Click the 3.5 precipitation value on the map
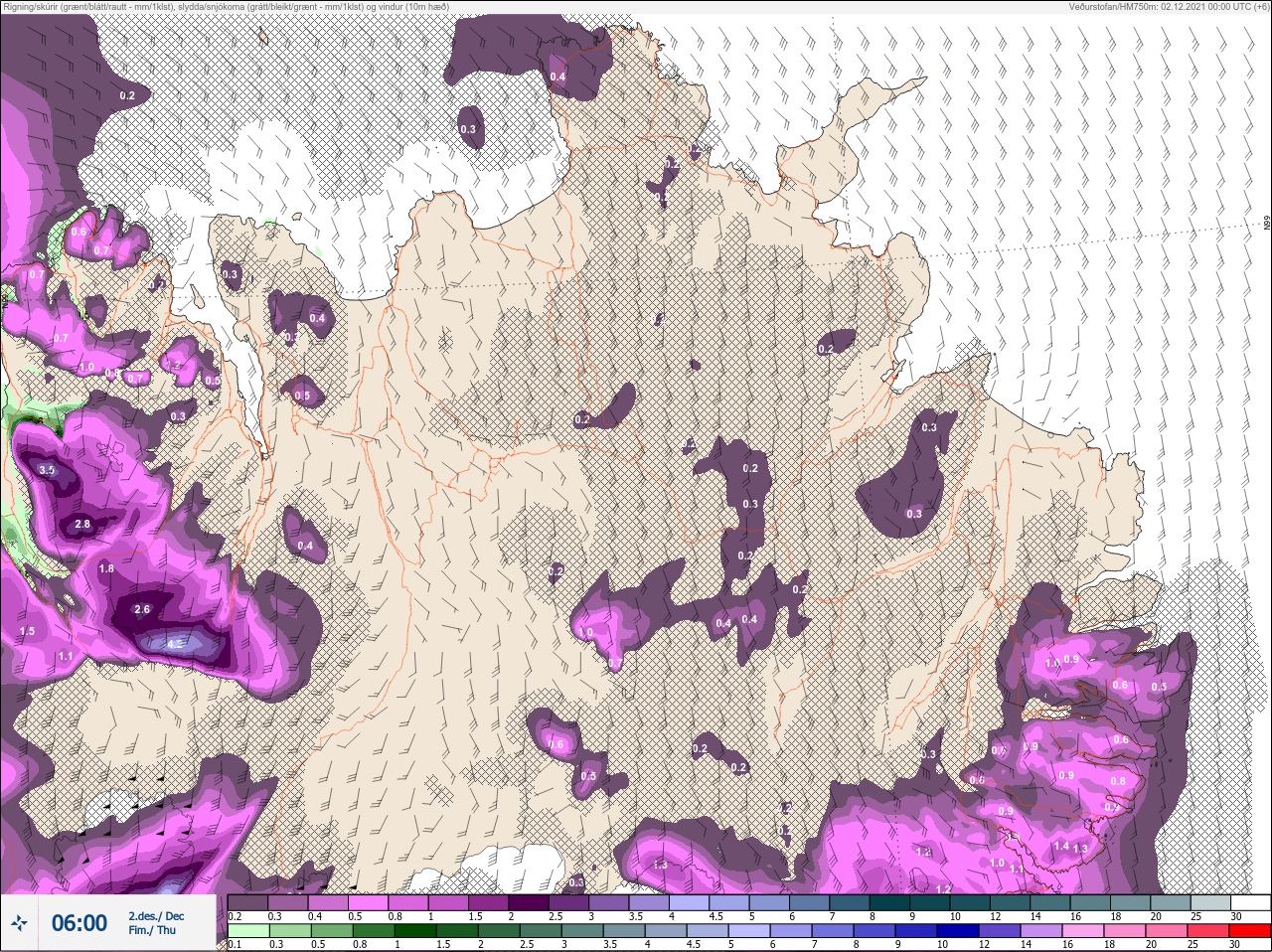The width and height of the screenshot is (1272, 952). [47, 470]
